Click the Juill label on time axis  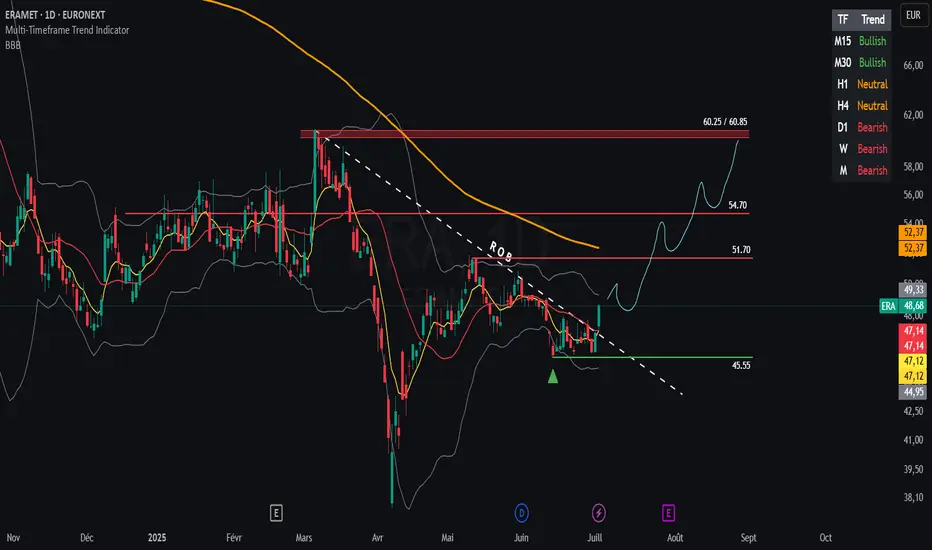pyautogui.click(x=595, y=538)
